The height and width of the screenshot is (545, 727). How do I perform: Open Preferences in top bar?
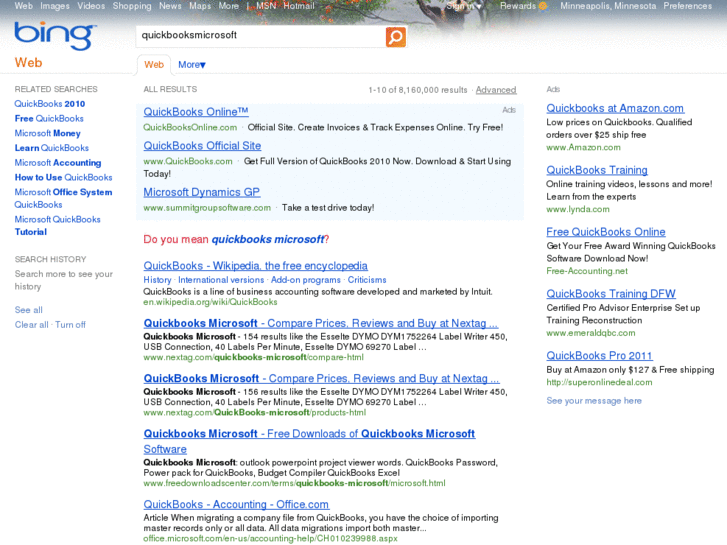pos(688,6)
